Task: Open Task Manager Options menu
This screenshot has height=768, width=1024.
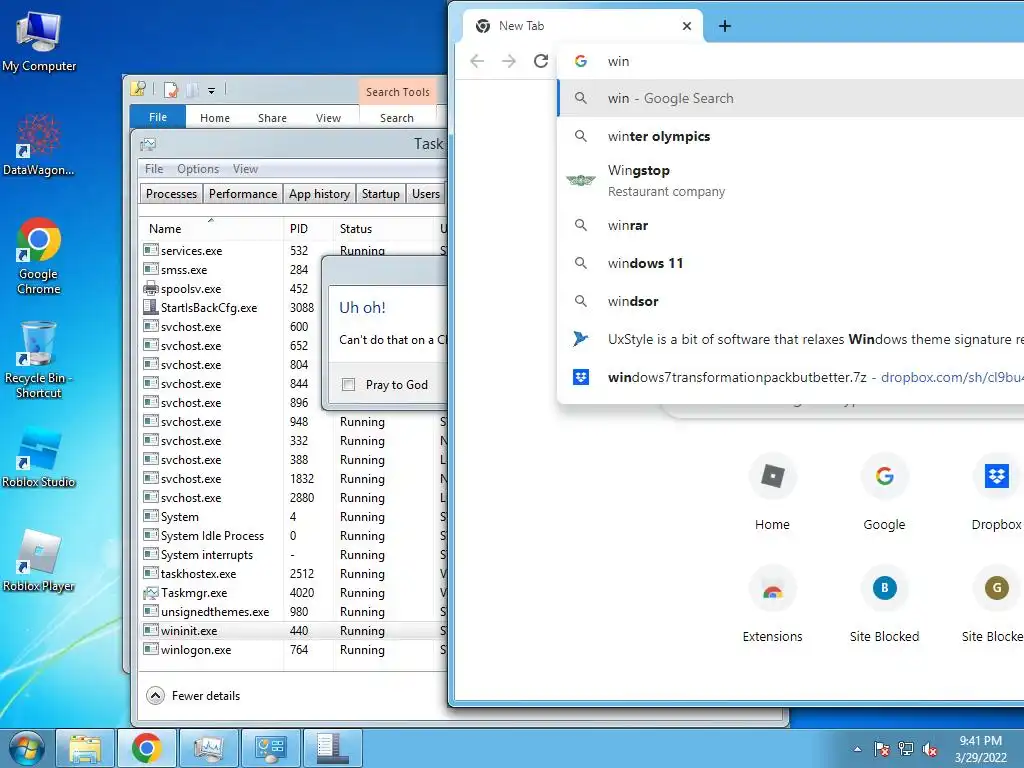Action: (x=198, y=168)
